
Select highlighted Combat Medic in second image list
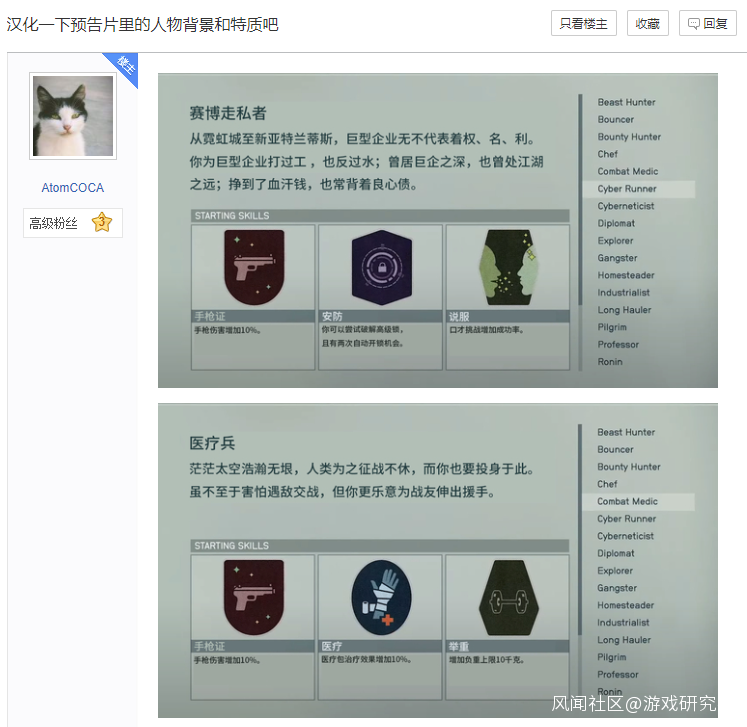(638, 501)
